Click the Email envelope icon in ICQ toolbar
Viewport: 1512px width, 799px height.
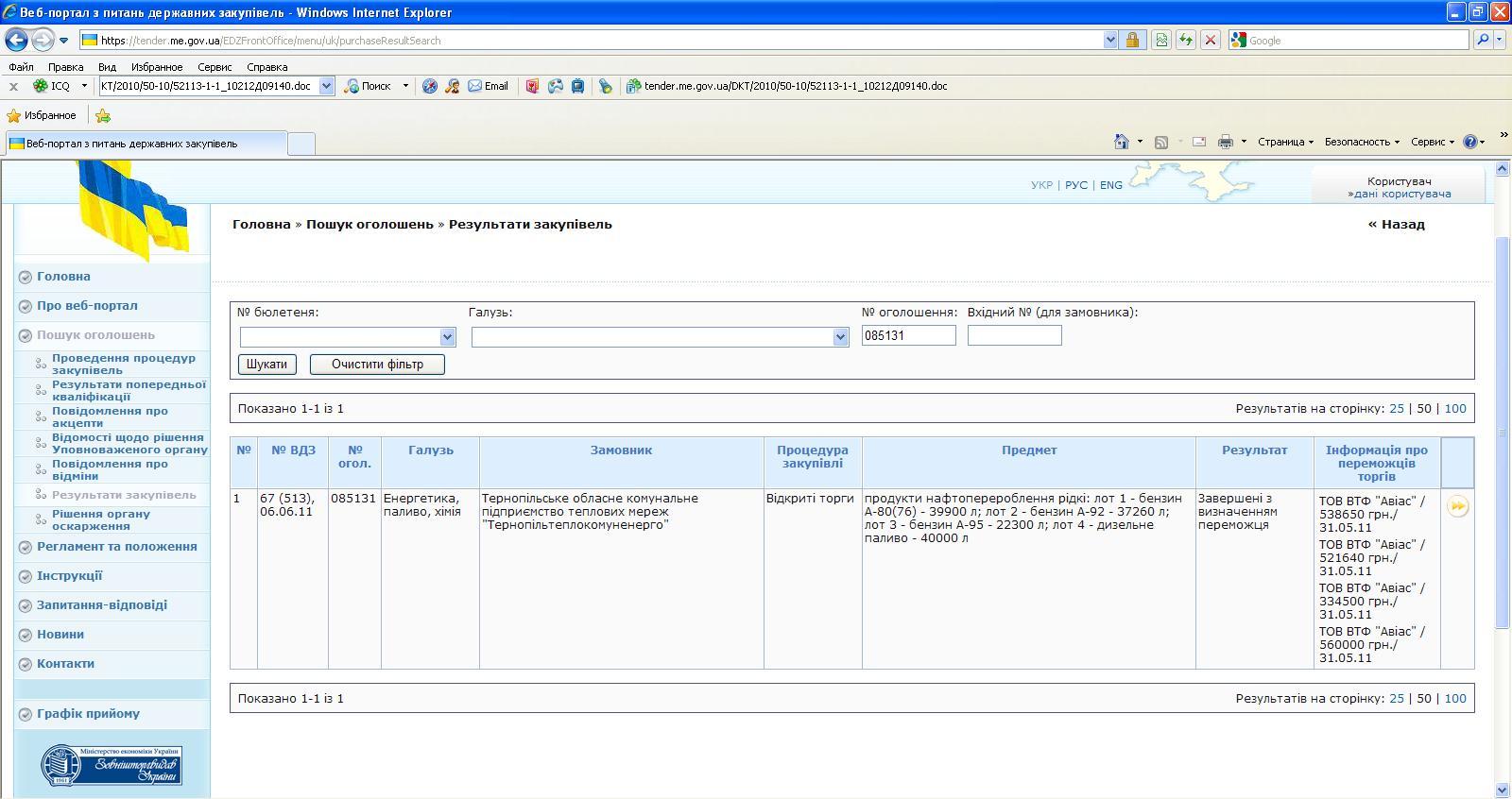[474, 86]
